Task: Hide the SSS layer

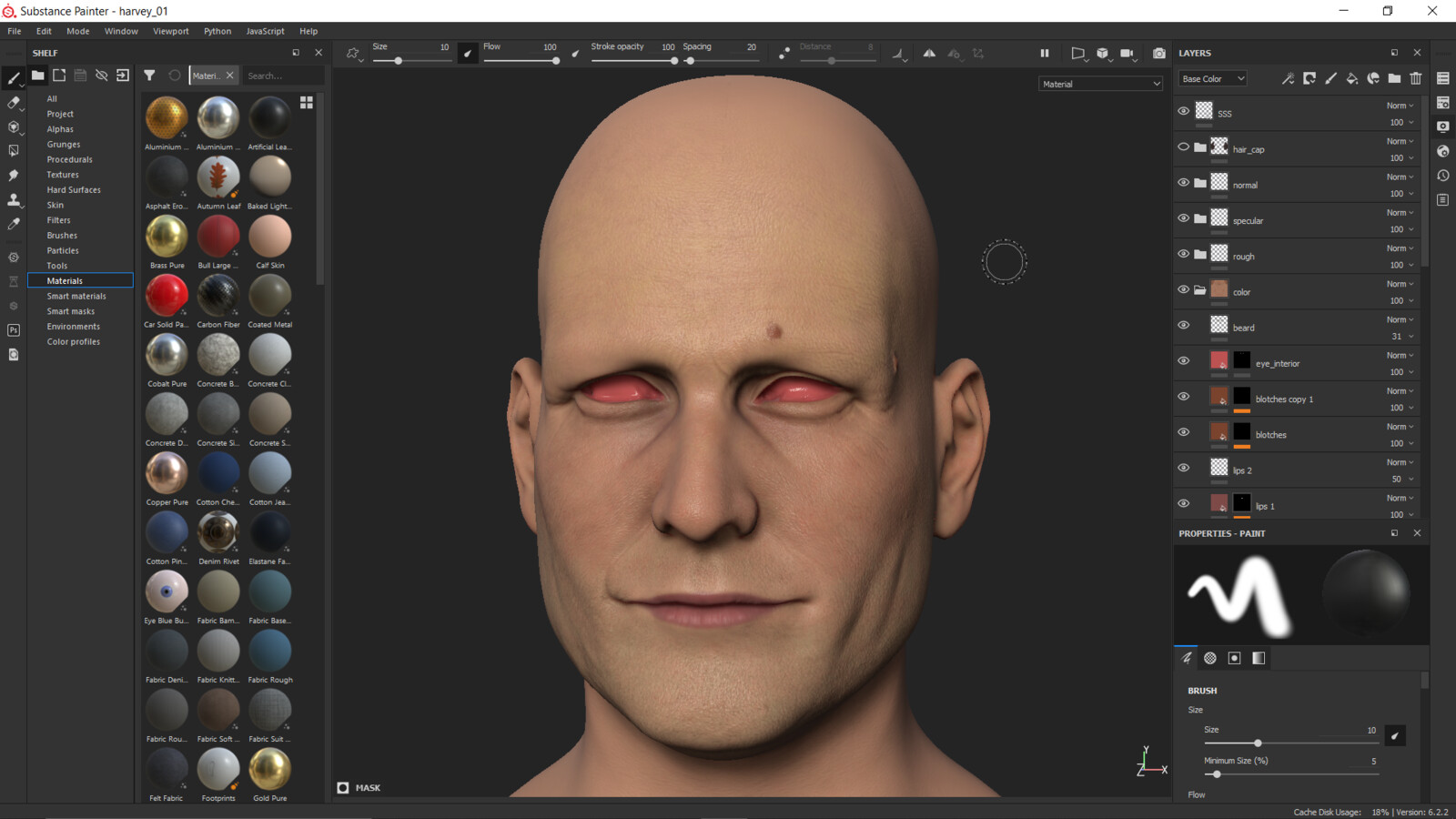Action: [x=1183, y=111]
